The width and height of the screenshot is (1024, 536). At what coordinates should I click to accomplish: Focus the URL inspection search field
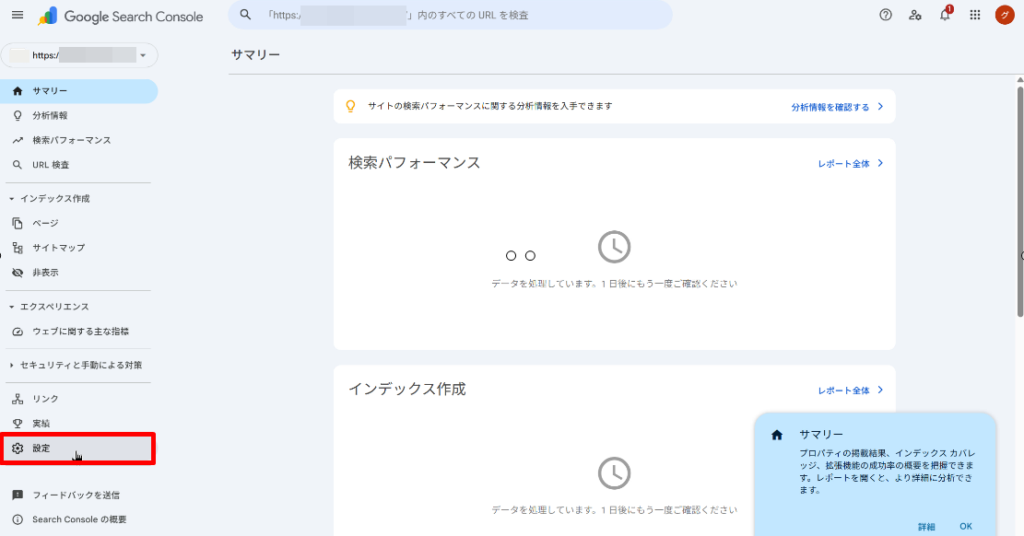point(451,14)
